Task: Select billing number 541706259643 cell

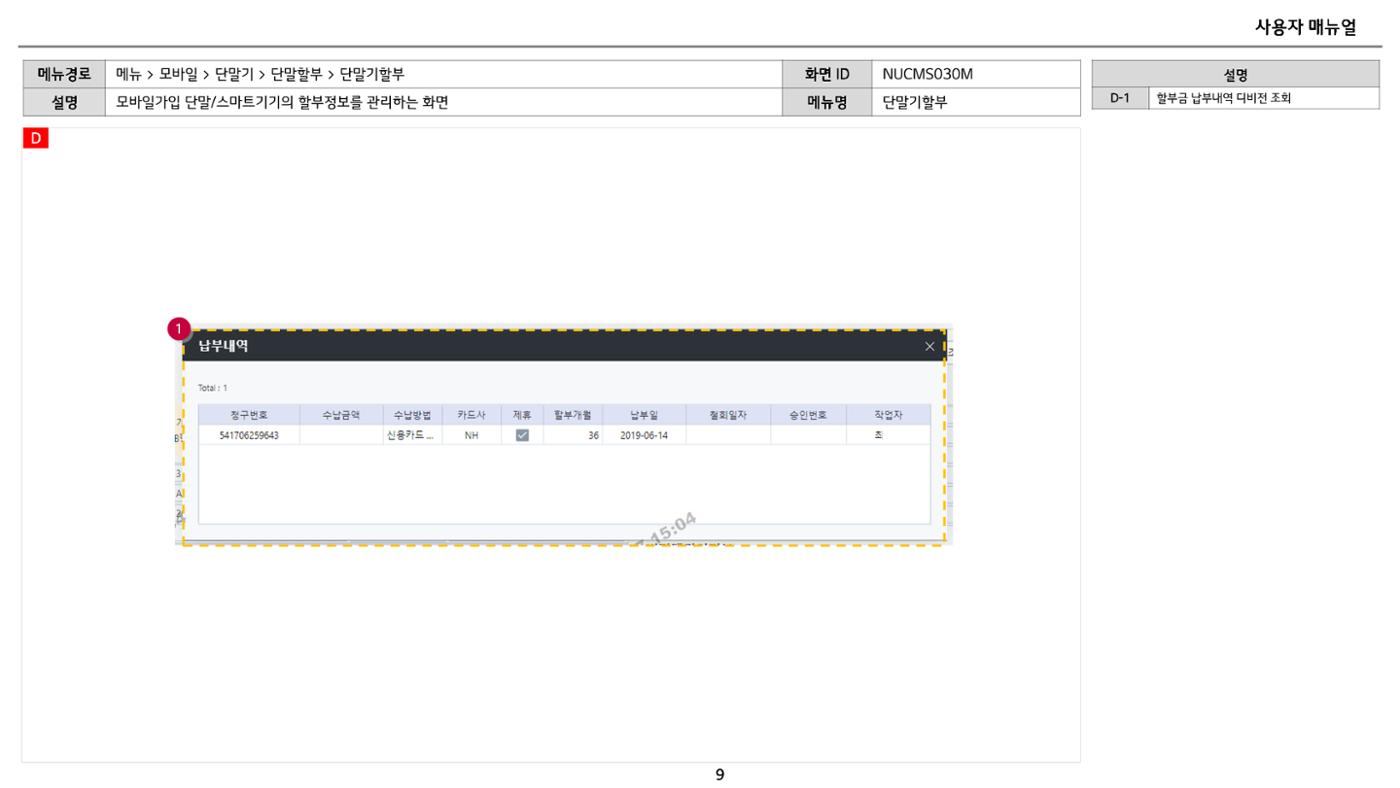Action: [249, 435]
